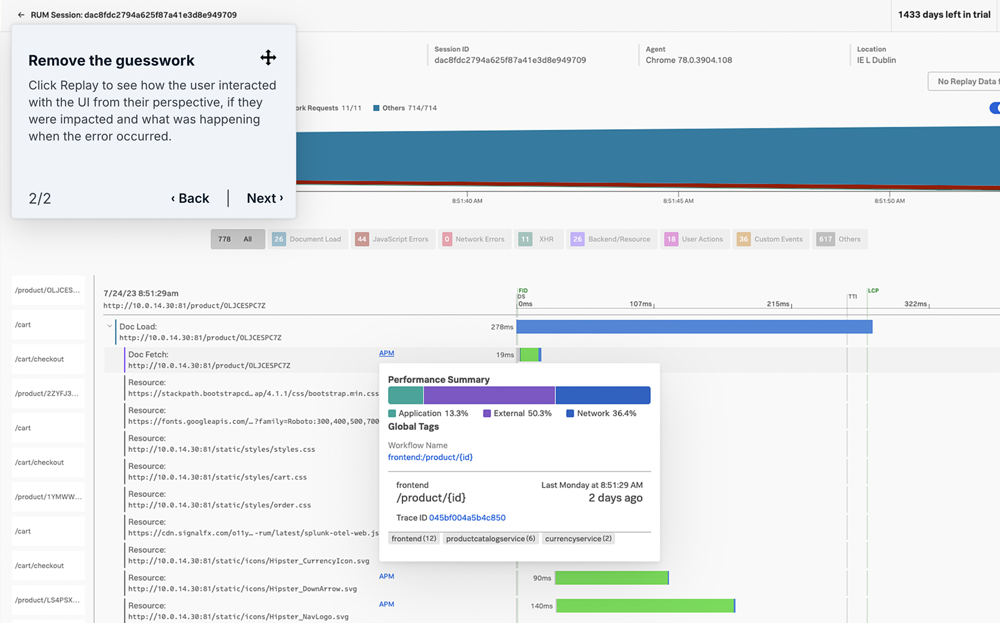1000x625 pixels.
Task: Filter by JavaScript Errors
Action: point(393,239)
